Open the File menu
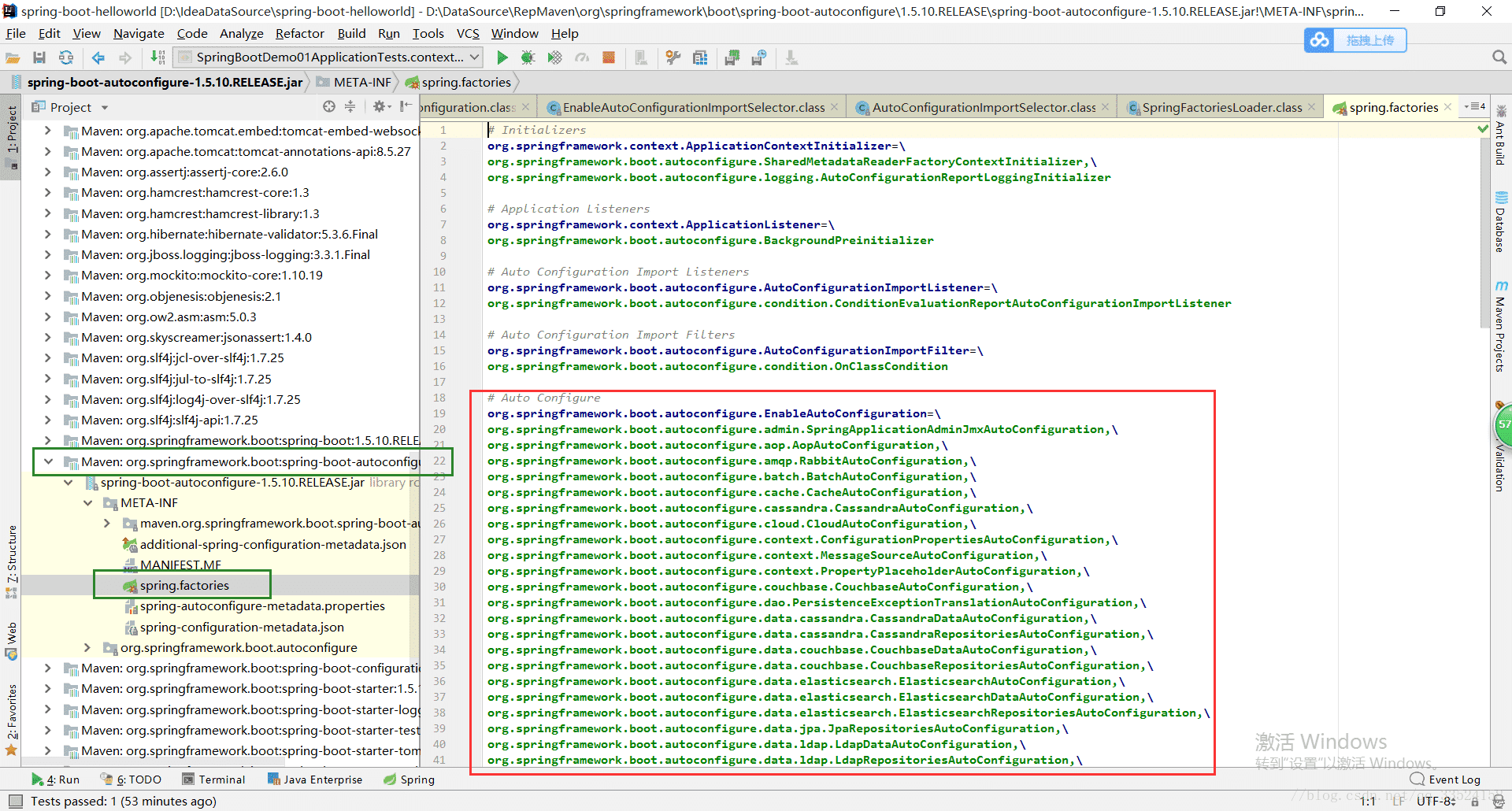Screen dimensions: 1512x811 coord(16,34)
